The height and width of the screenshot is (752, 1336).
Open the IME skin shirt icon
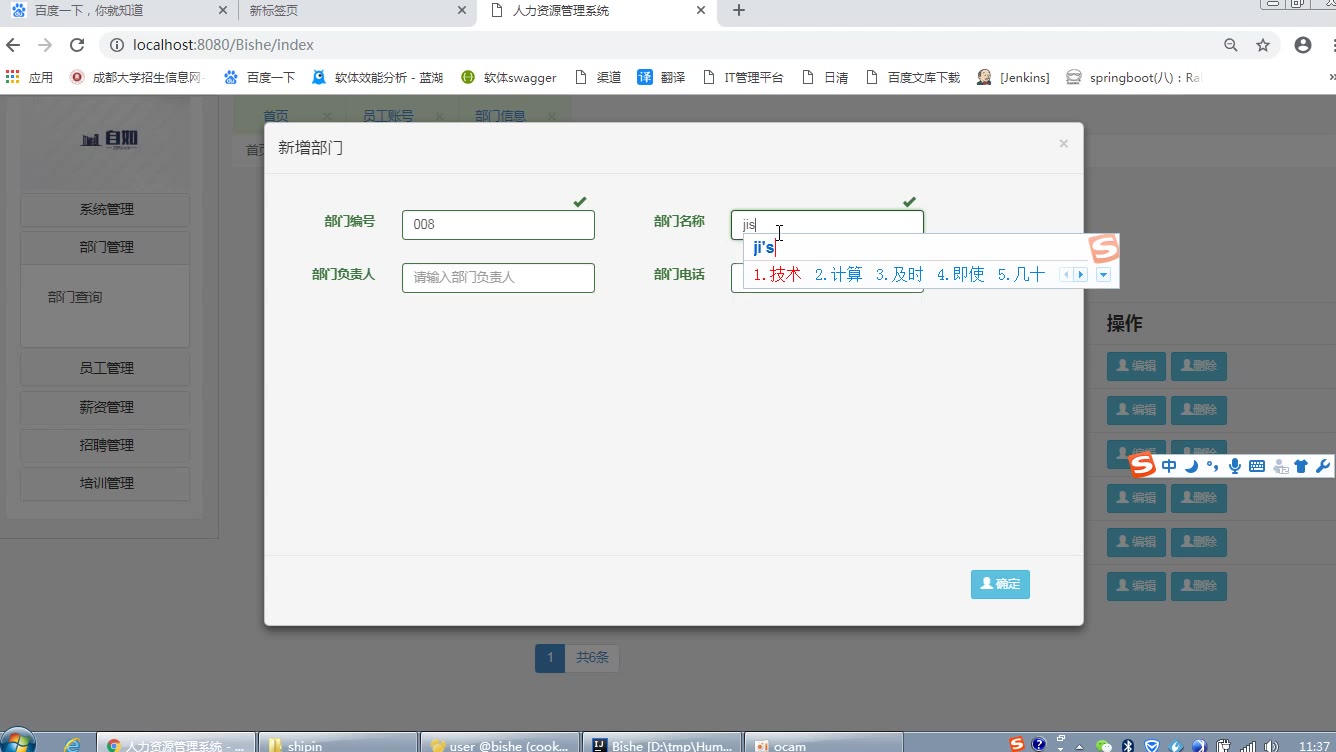coord(1301,466)
